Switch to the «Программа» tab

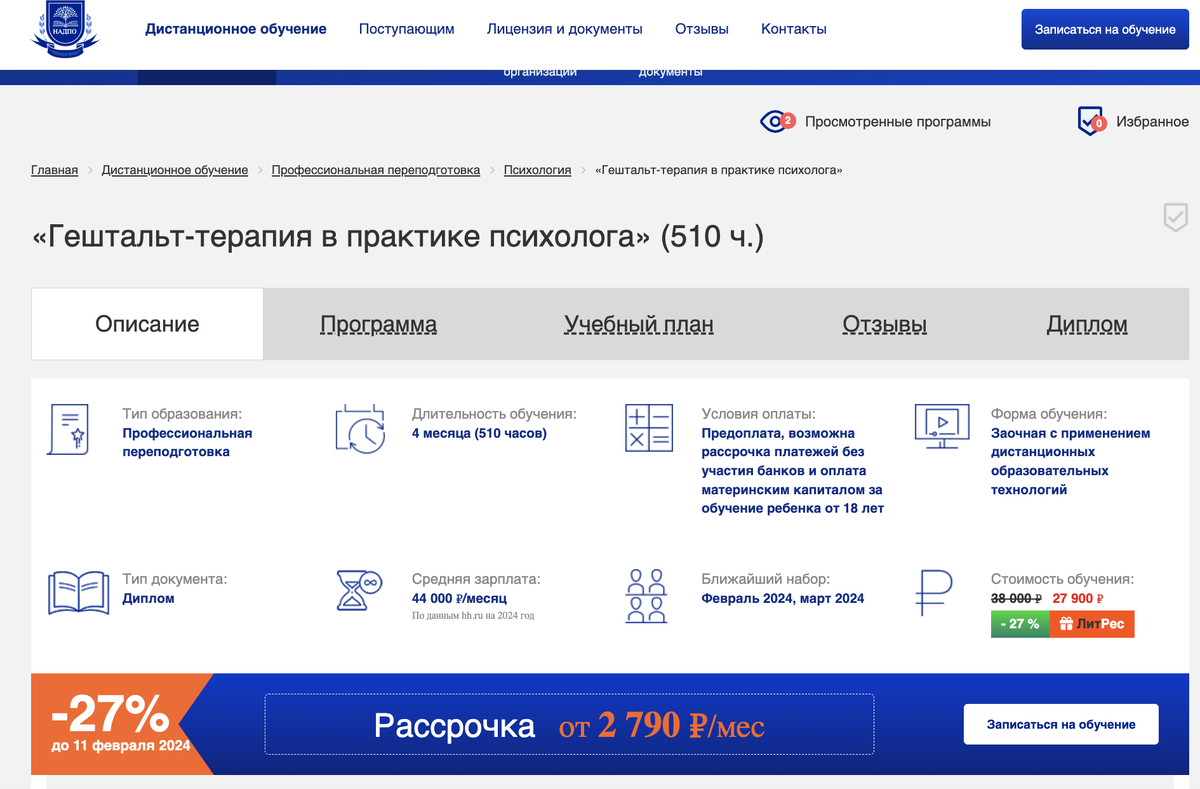pyautogui.click(x=378, y=324)
